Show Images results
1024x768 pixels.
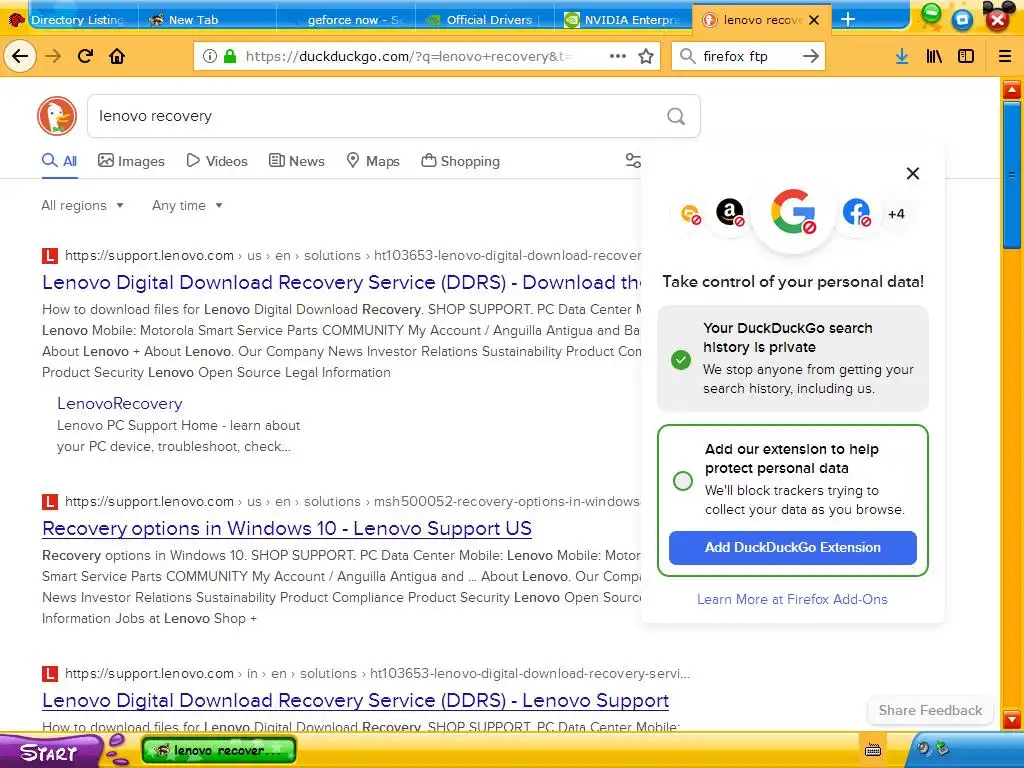coord(131,161)
